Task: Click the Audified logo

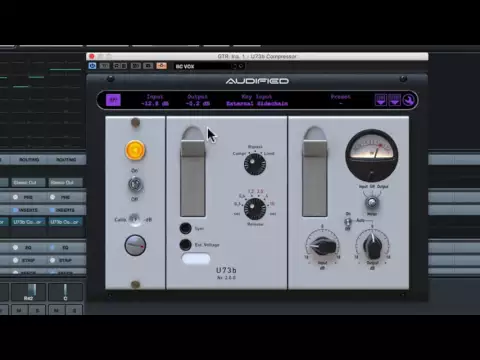Action: (257, 81)
